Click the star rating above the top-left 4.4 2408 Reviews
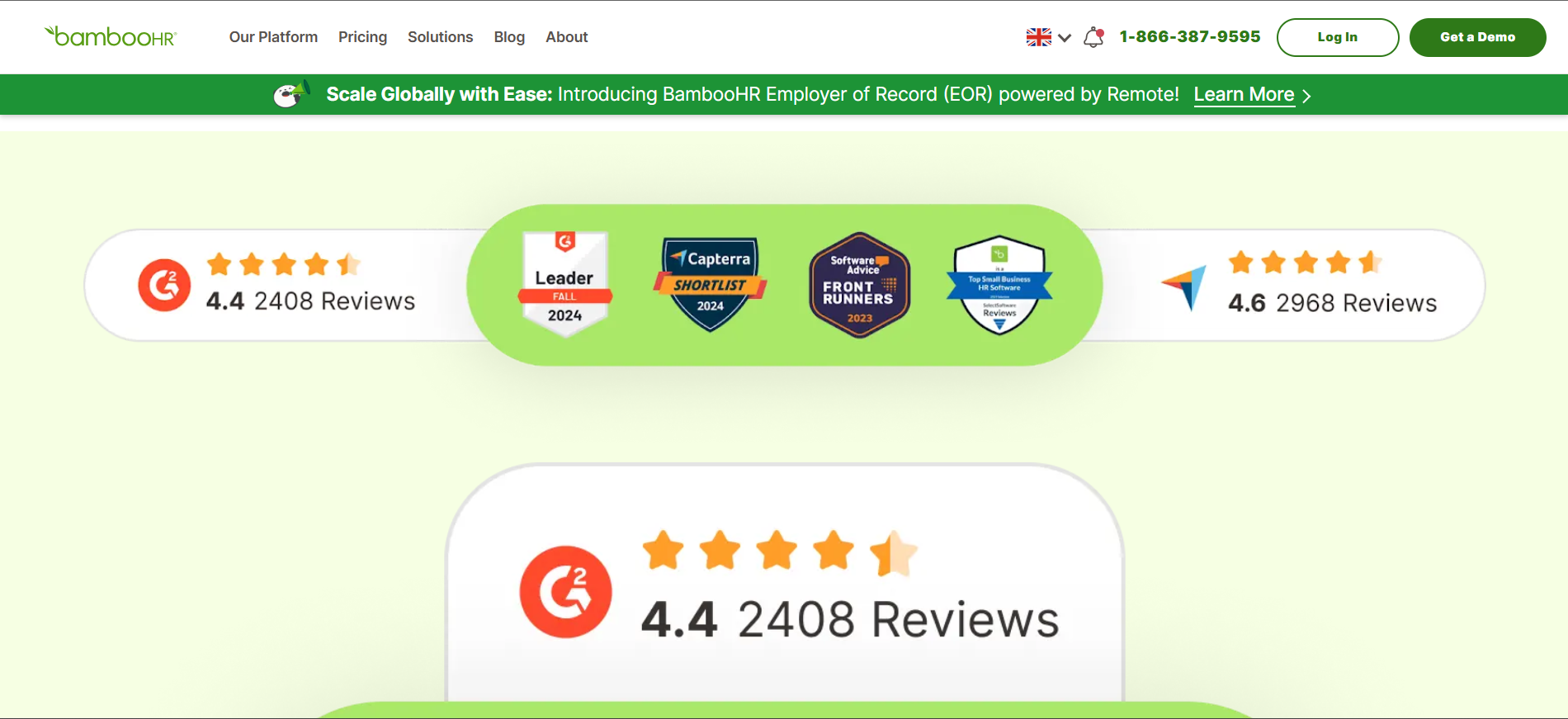This screenshot has width=1568, height=719. click(x=283, y=264)
